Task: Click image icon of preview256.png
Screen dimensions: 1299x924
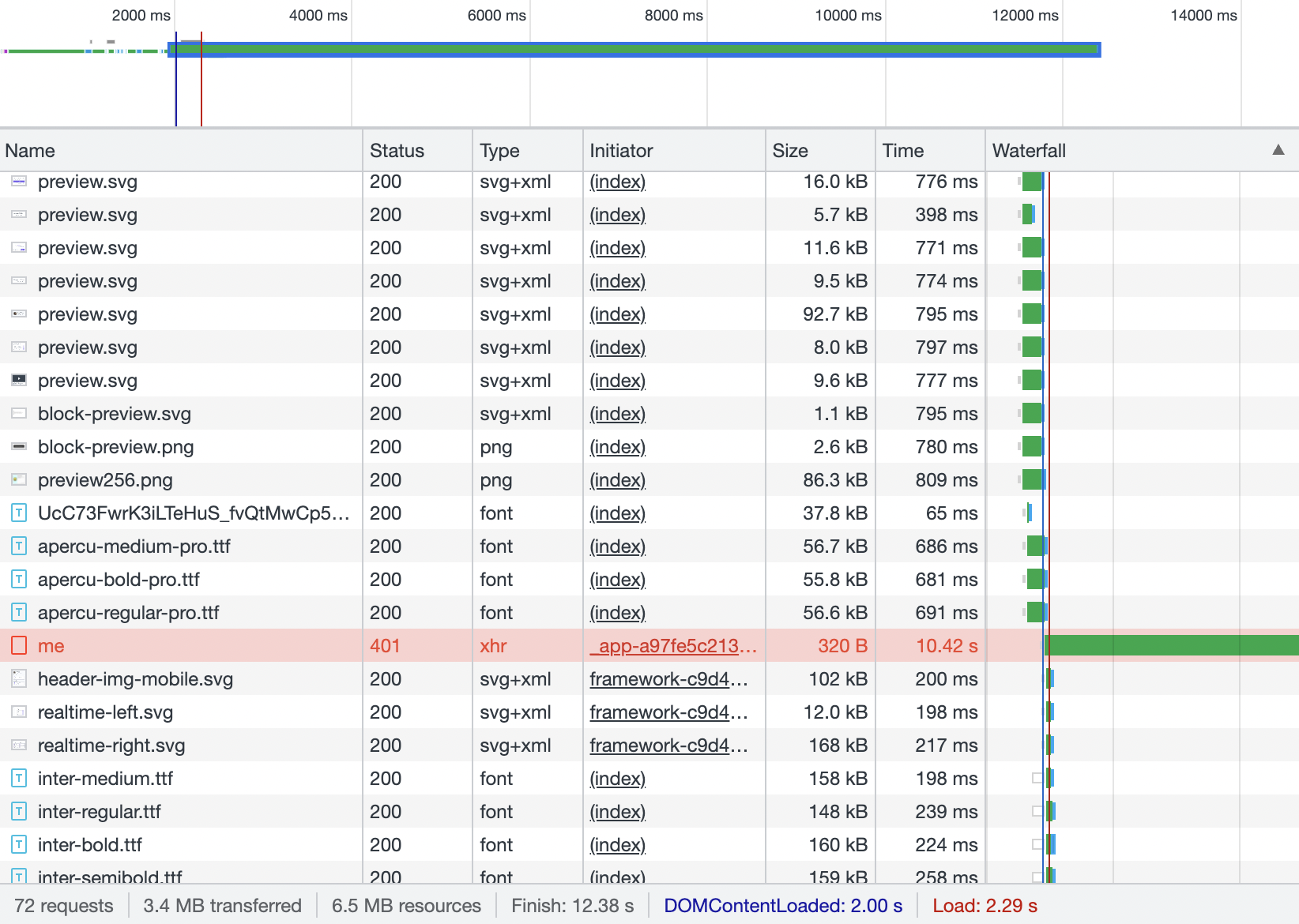Action: click(x=19, y=479)
